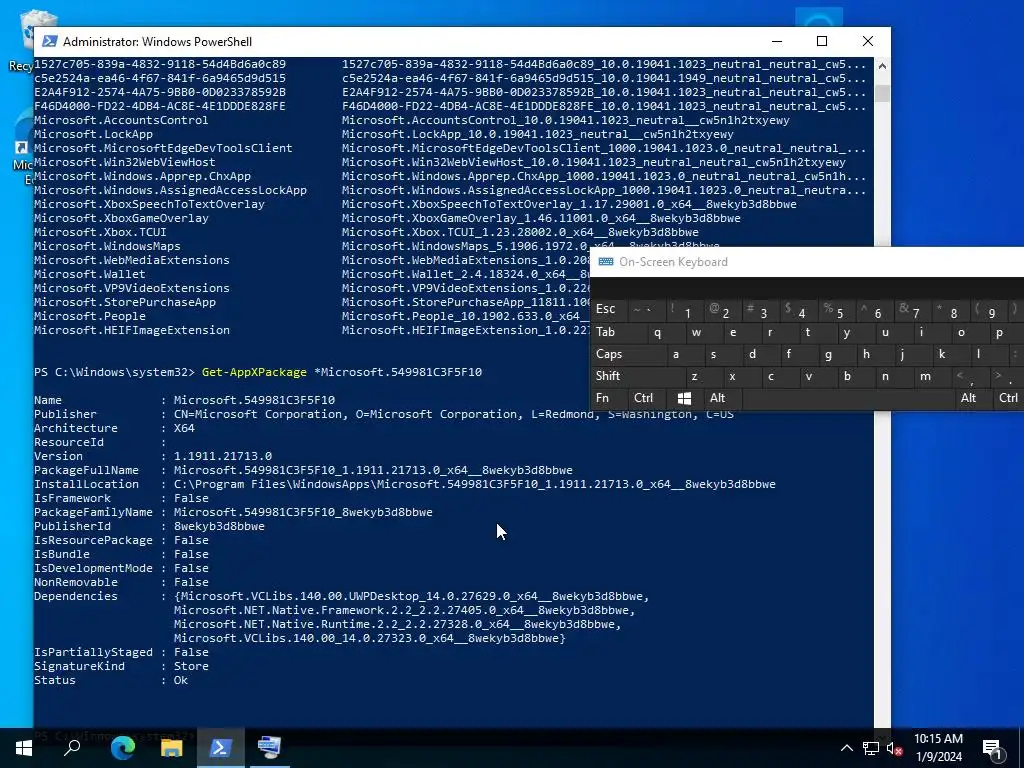Click Microsoft.XboxGameOverlay in name column
Viewport: 1024px width, 768px height.
click(x=121, y=218)
